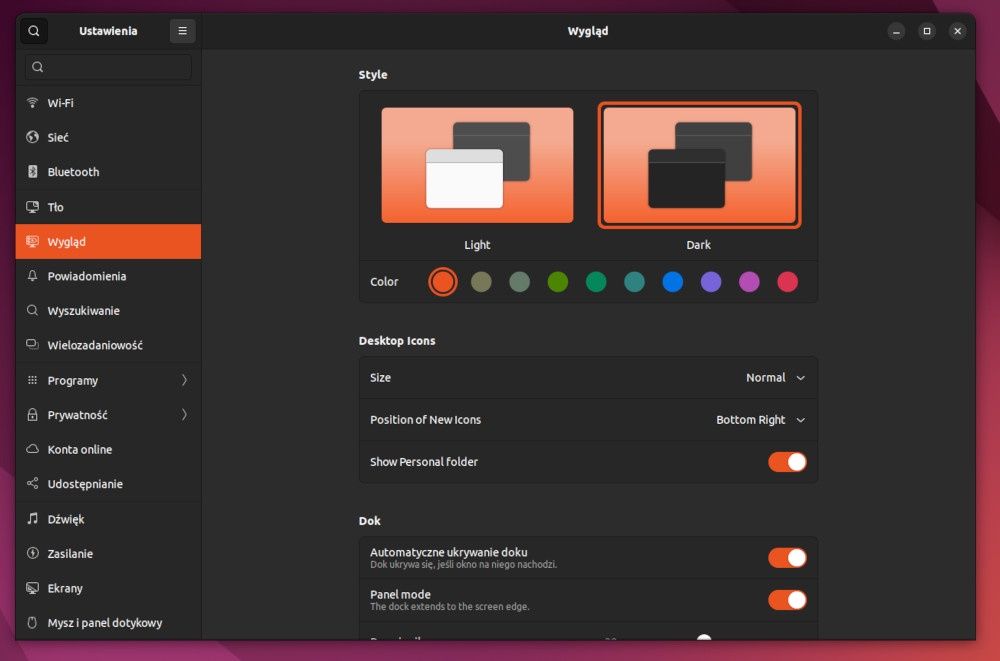Open Position of New Icons dropdown
The height and width of the screenshot is (661, 1000).
click(760, 420)
